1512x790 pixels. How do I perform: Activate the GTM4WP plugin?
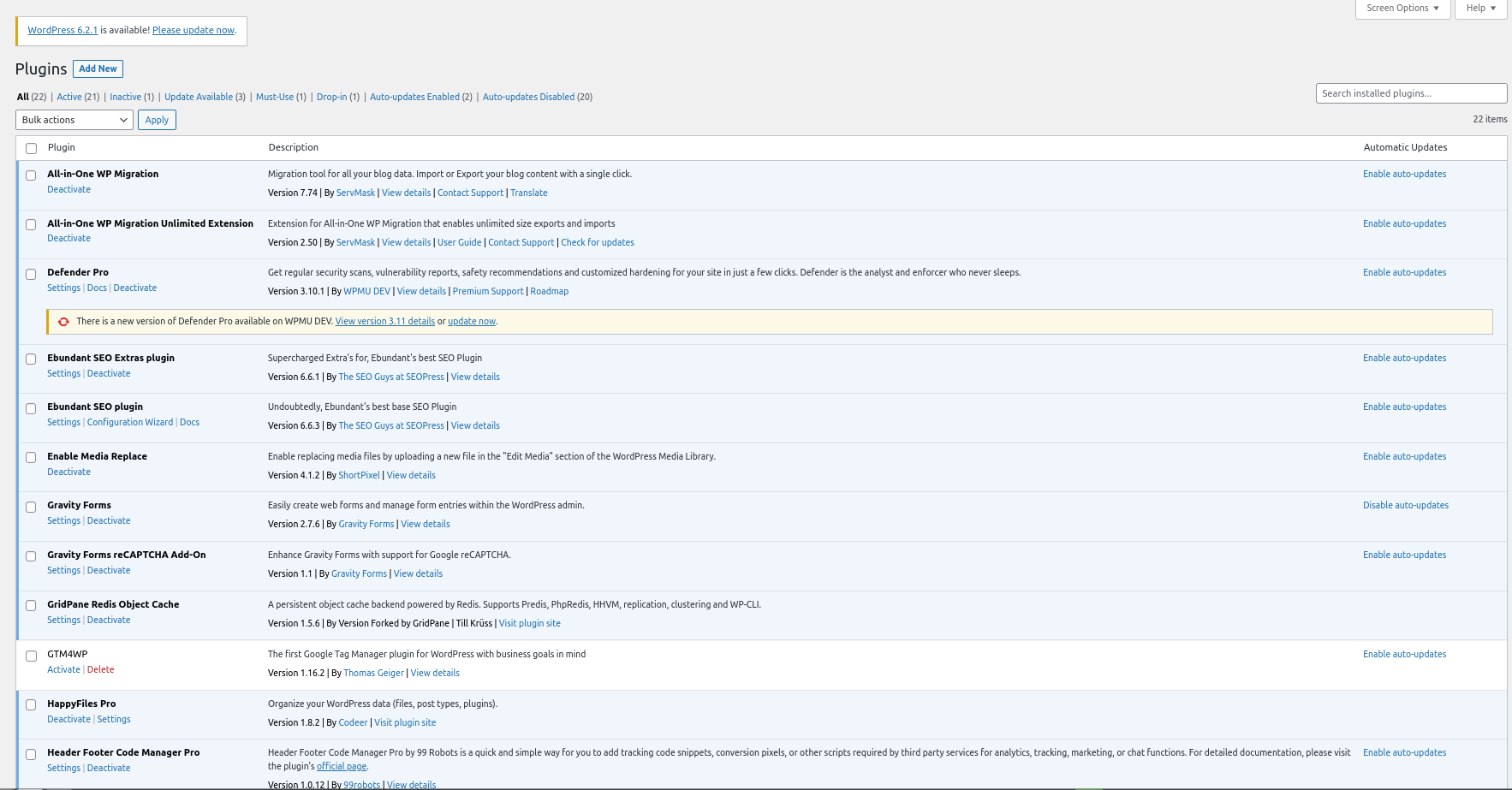[63, 669]
